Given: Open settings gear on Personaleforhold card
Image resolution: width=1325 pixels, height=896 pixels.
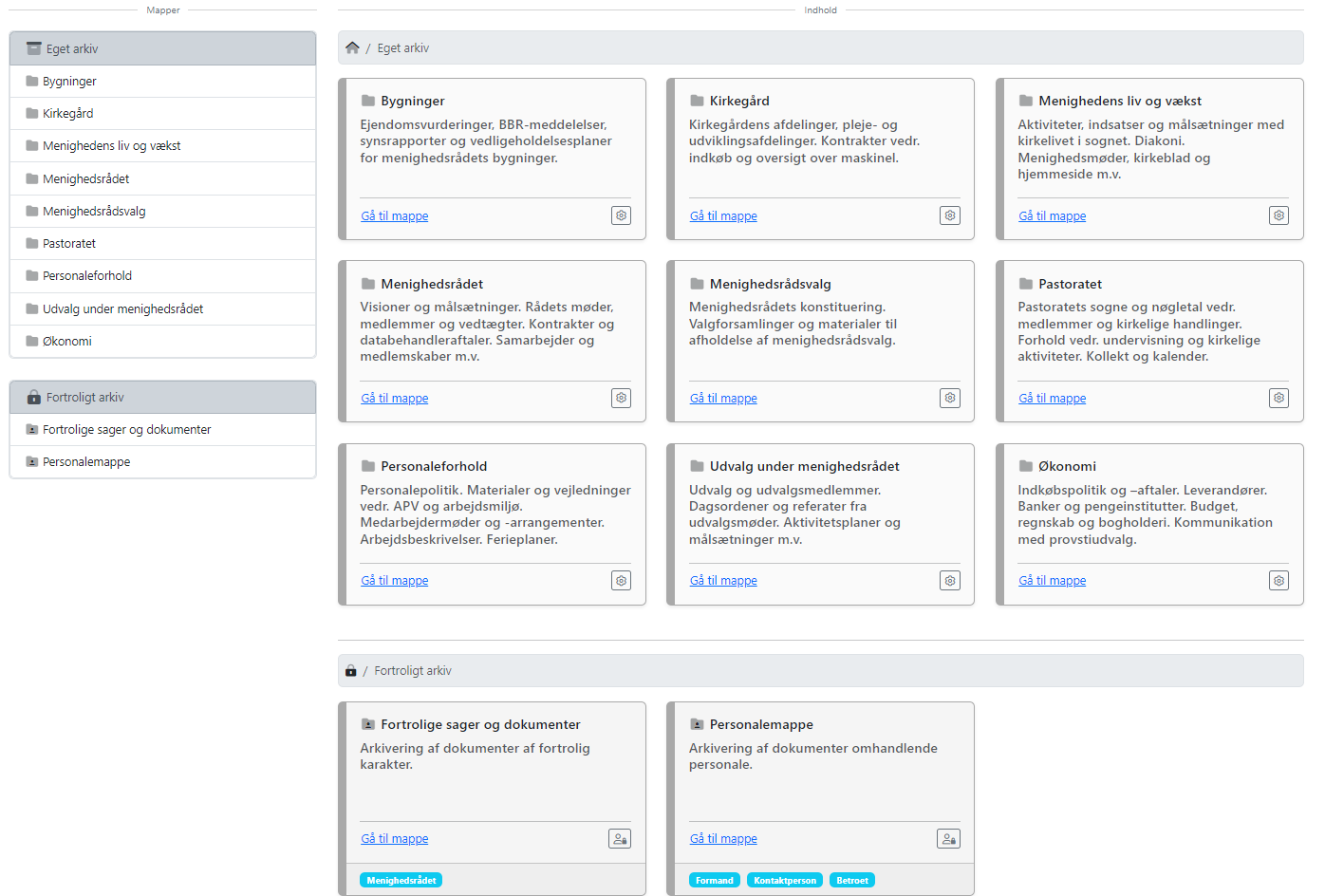Looking at the screenshot, I should click(x=621, y=580).
